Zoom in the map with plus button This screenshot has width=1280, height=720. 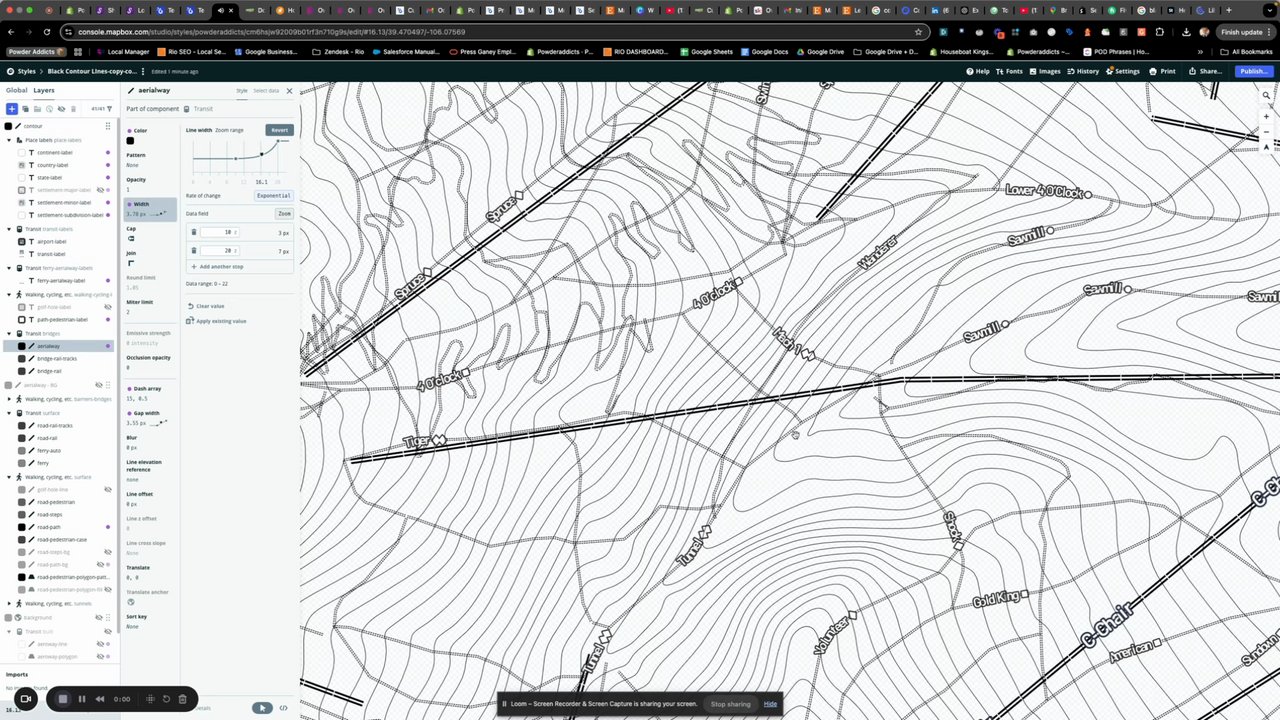1265,117
